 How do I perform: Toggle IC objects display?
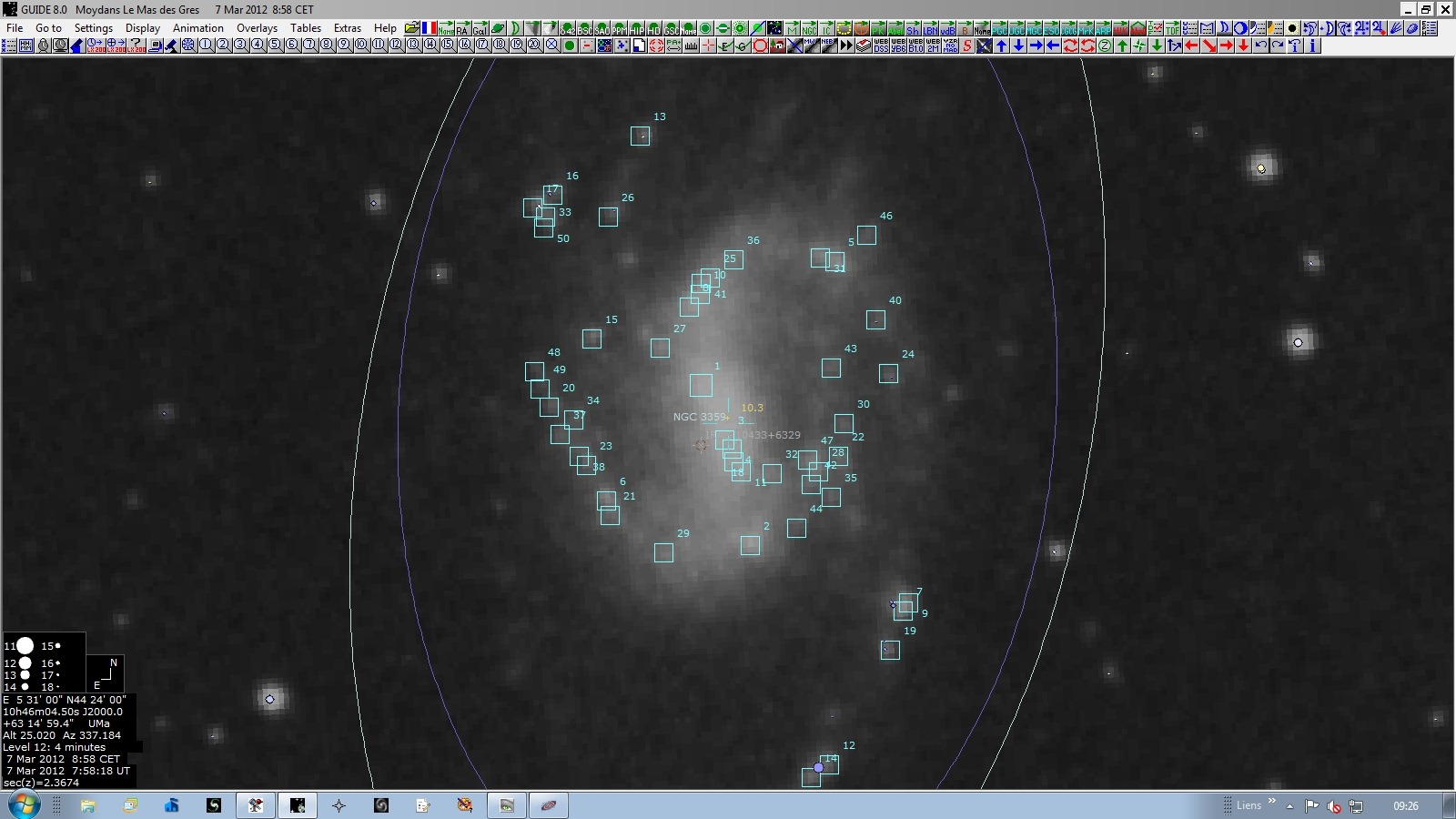coord(825,28)
